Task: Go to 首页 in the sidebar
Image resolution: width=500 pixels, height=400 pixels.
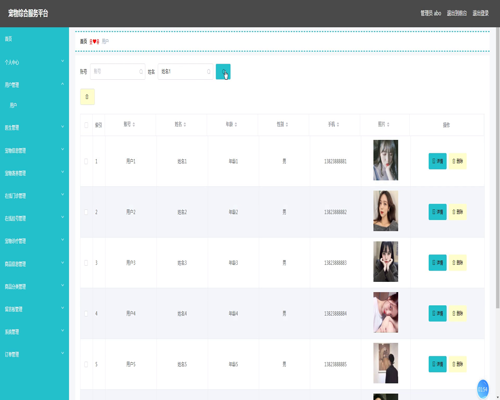Action: pos(34,39)
